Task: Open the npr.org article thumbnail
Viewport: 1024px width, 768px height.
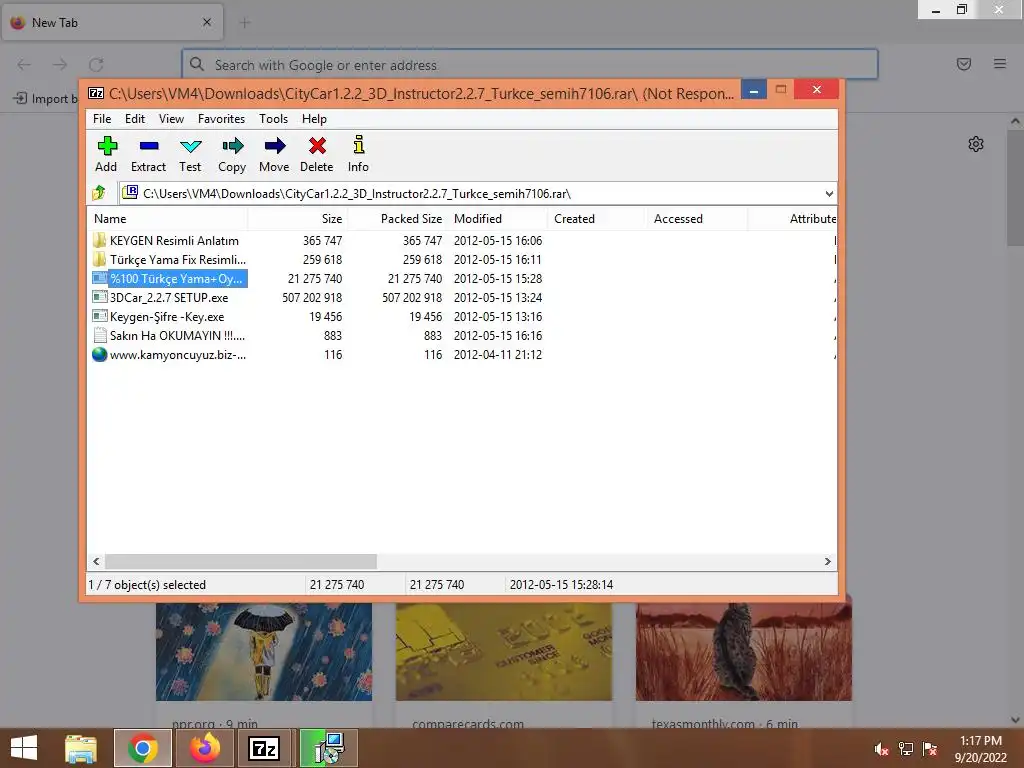Action: (x=264, y=651)
